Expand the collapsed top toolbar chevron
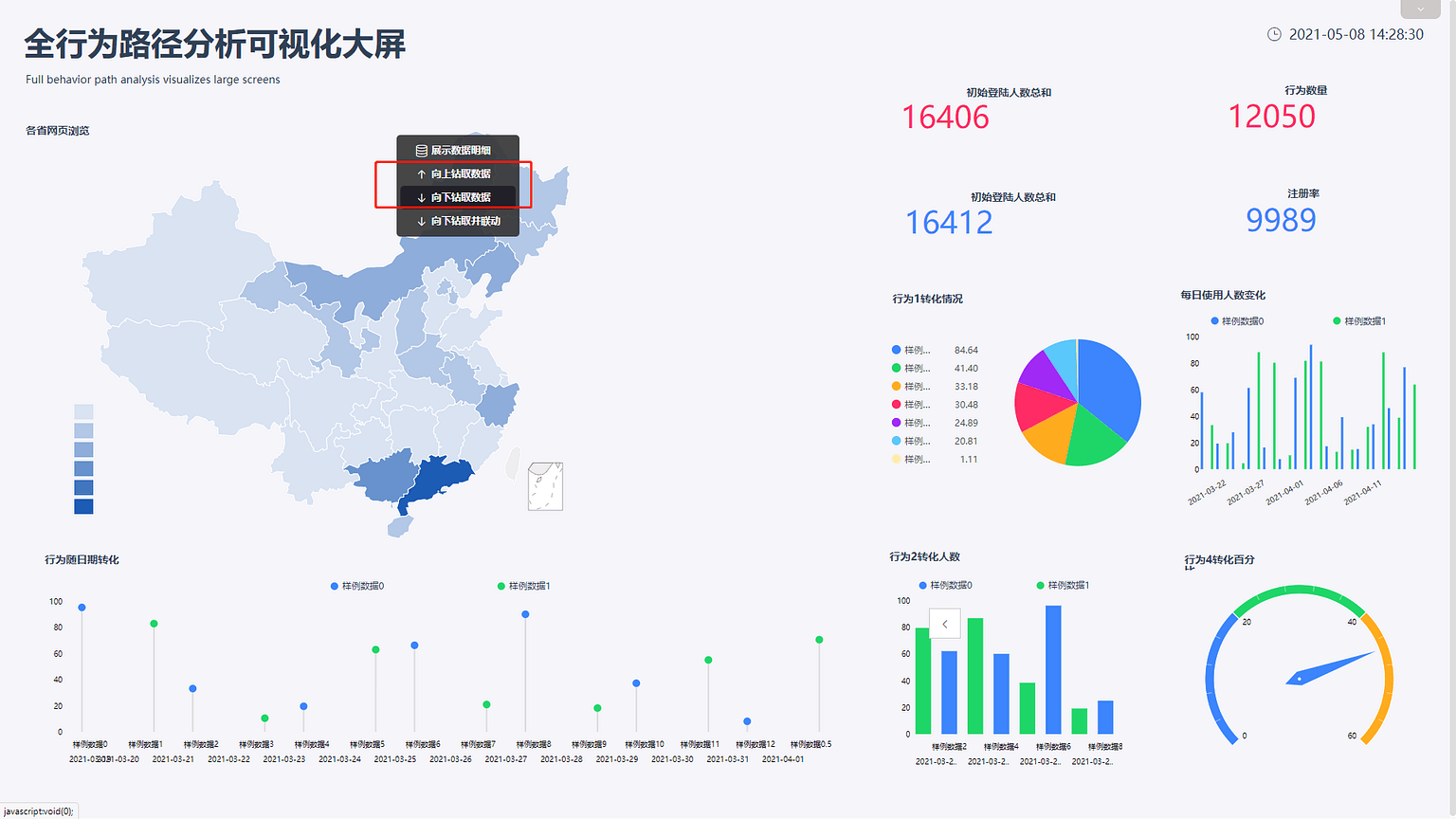The width and height of the screenshot is (1456, 819). pos(1420,9)
